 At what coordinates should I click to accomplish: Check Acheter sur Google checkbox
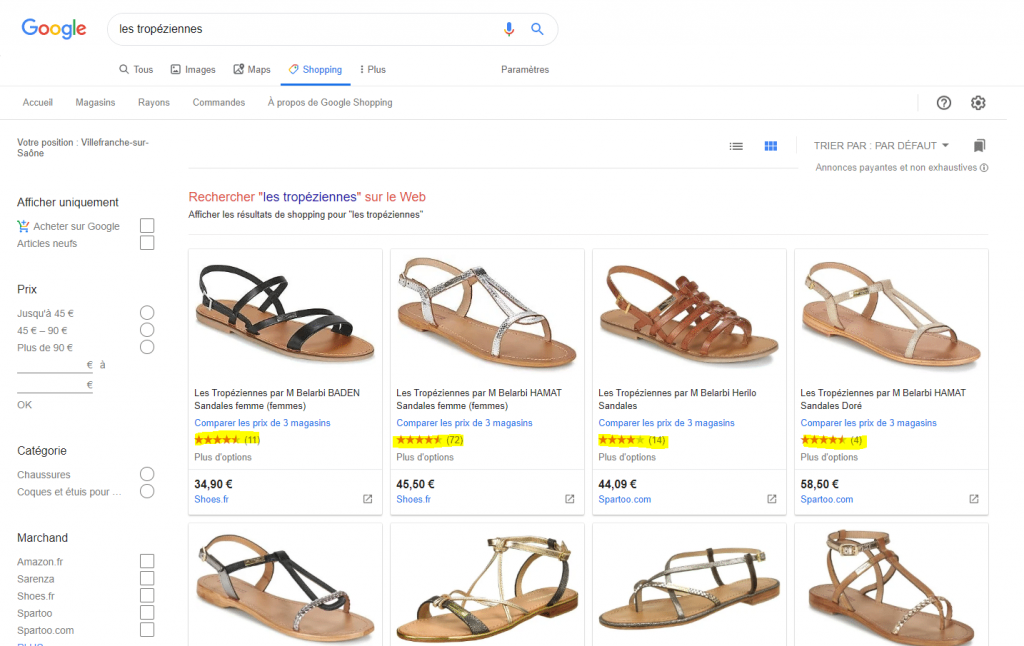point(147,225)
